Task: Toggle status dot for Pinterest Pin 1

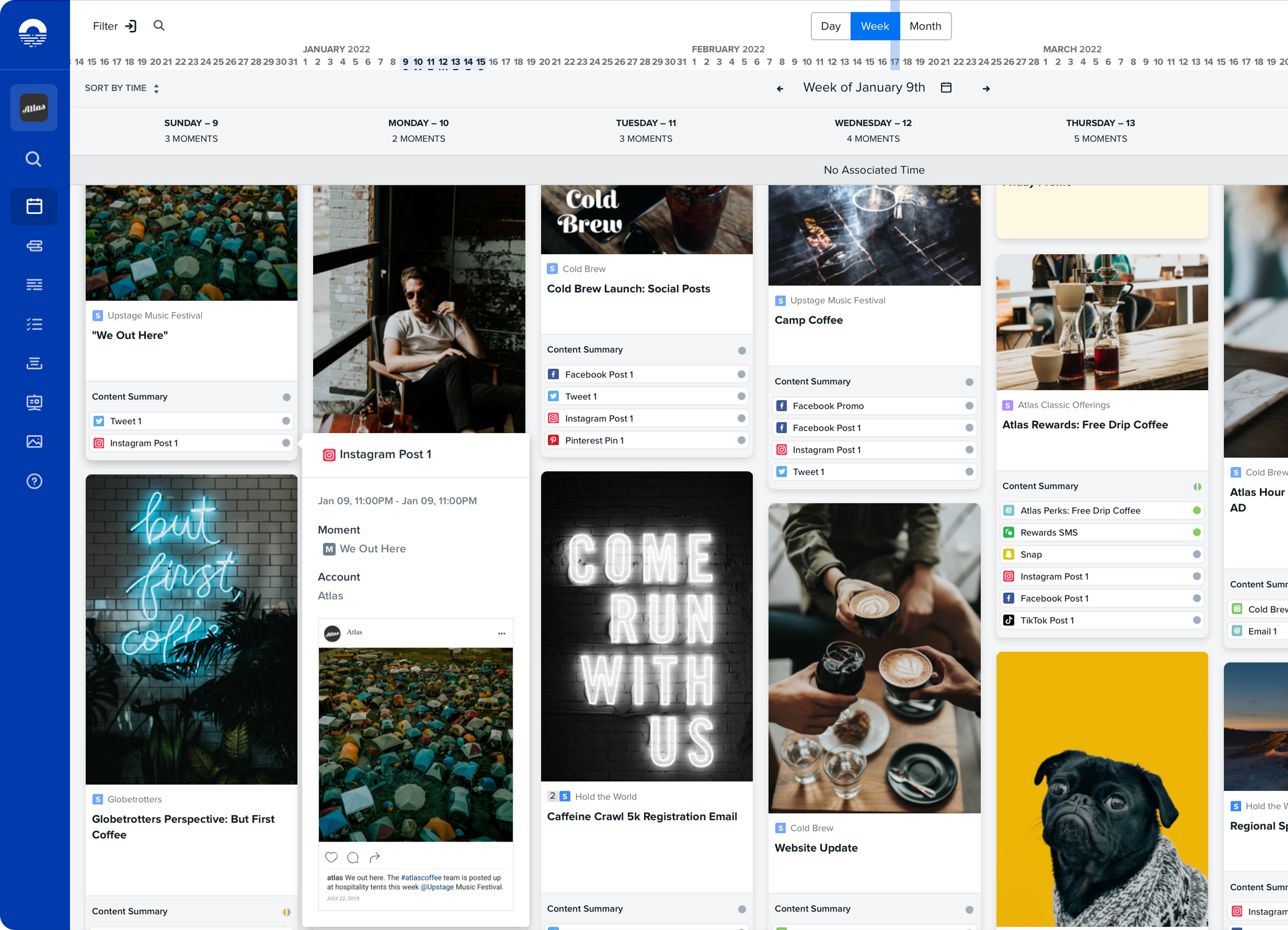Action: [x=741, y=440]
